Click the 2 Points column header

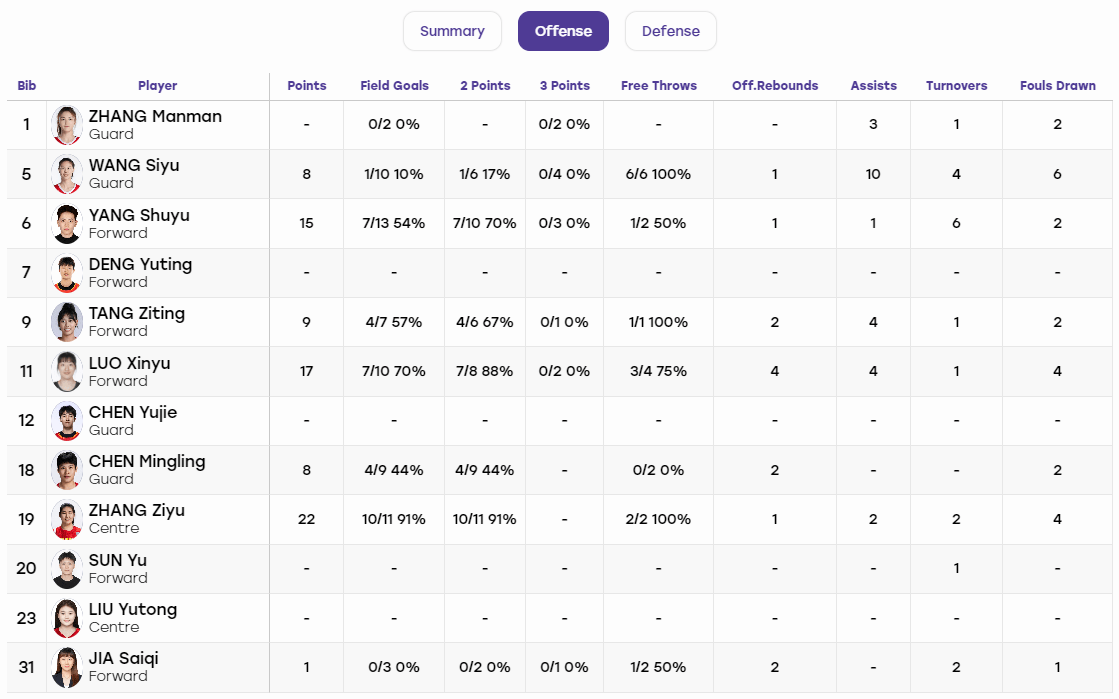(485, 86)
